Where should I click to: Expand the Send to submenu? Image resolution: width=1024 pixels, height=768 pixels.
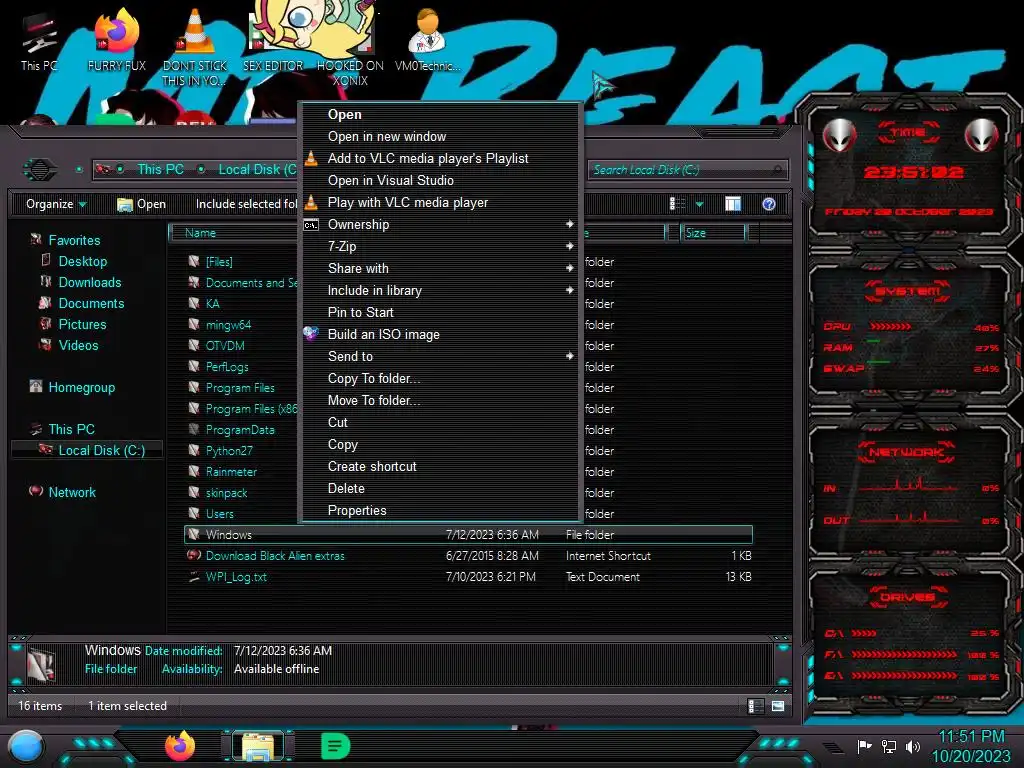pos(443,357)
